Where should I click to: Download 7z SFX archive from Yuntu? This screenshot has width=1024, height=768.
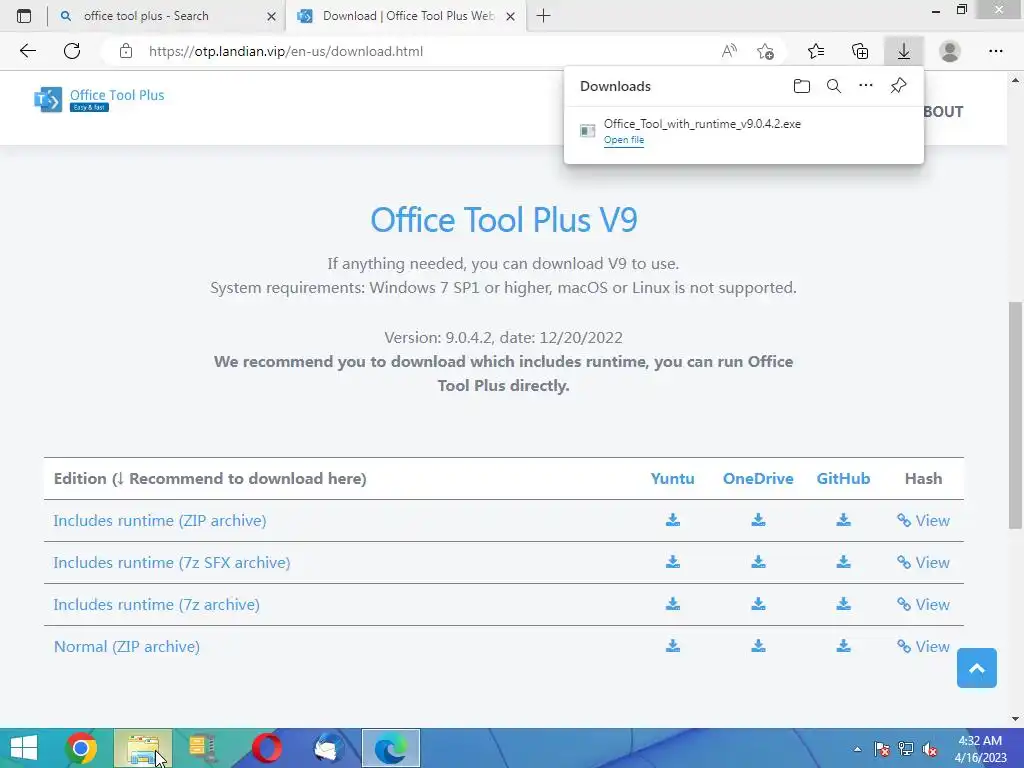point(673,562)
